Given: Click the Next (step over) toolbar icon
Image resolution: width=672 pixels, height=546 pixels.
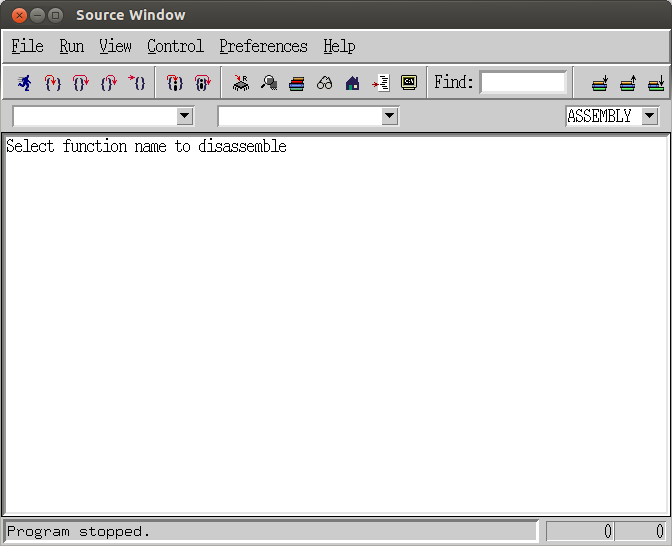Looking at the screenshot, I should click(81, 82).
